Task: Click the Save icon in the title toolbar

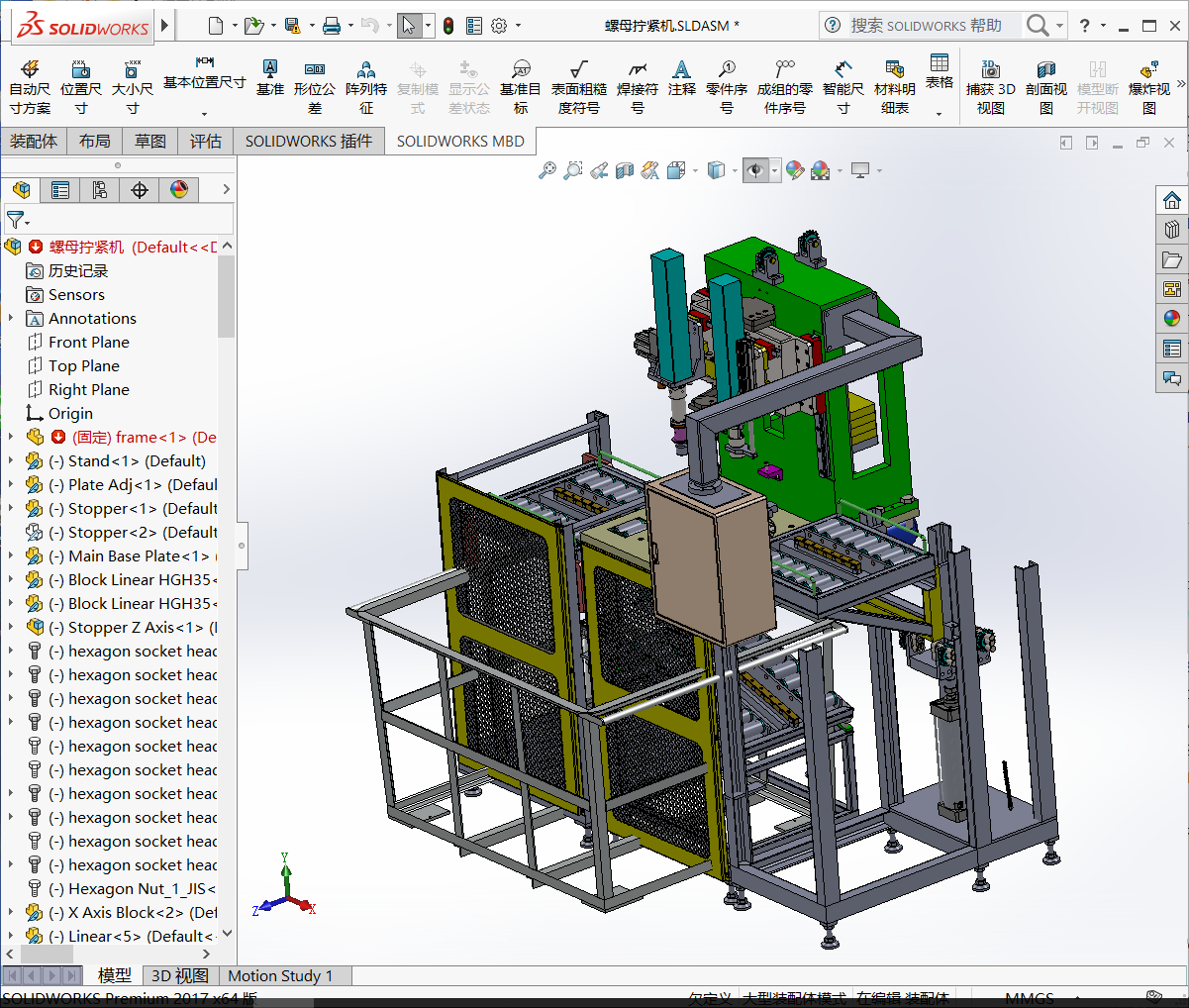Action: [292, 26]
